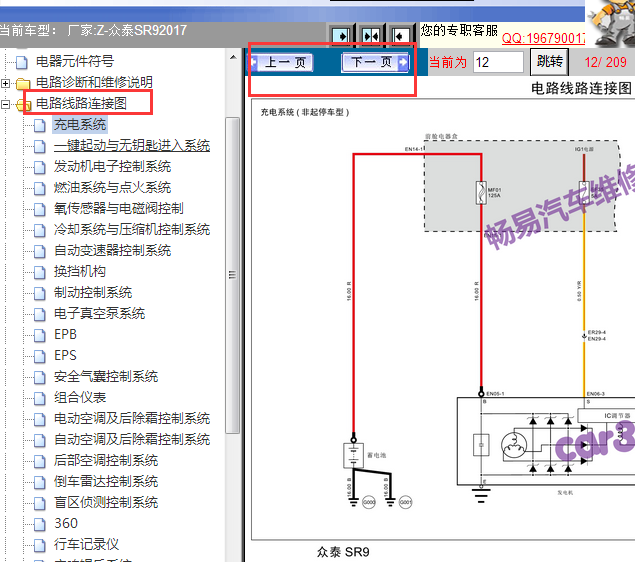Click the document icon beside 后部空调控制系统
The width and height of the screenshot is (635, 562).
40,462
